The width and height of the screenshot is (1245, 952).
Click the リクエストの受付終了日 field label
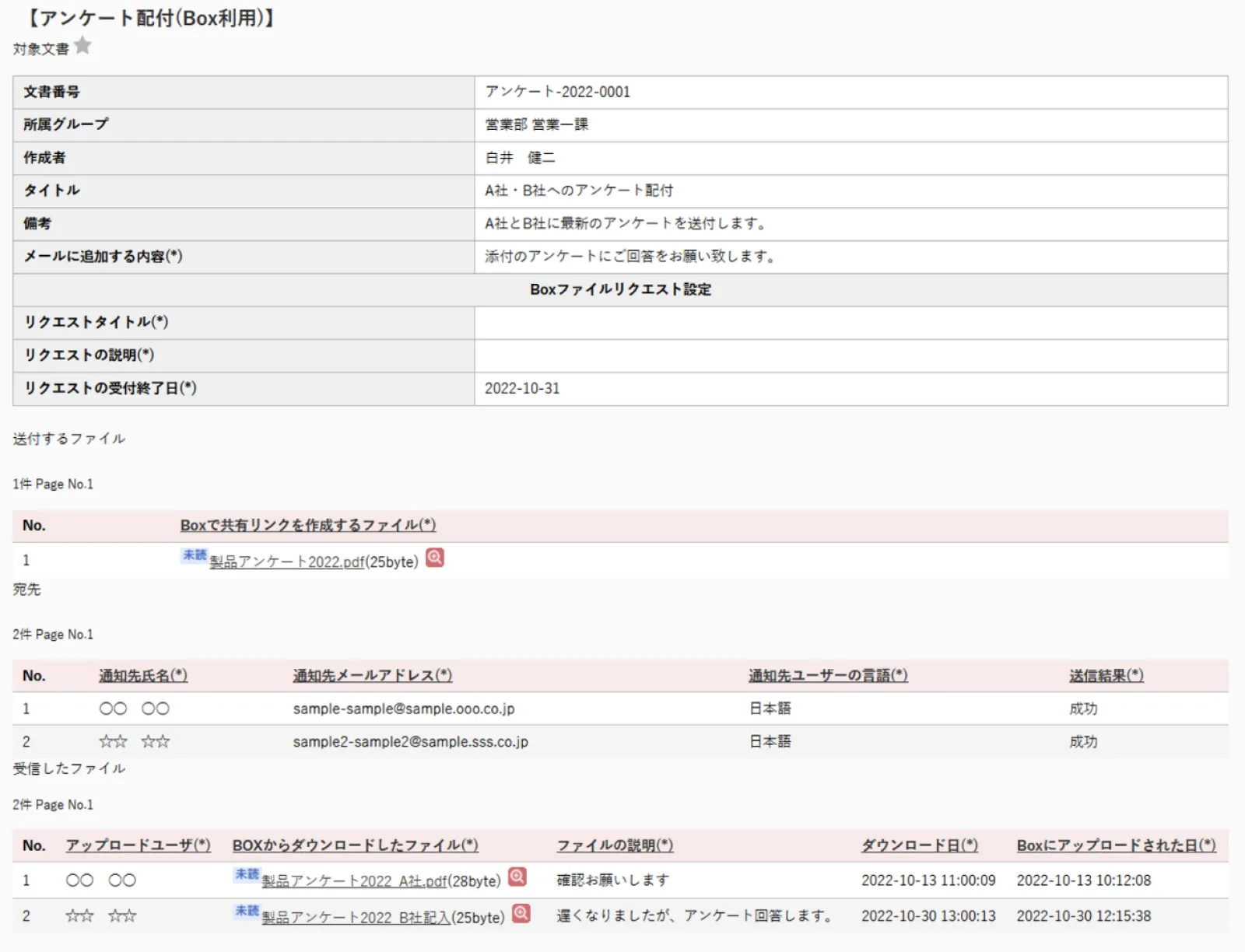pos(110,388)
